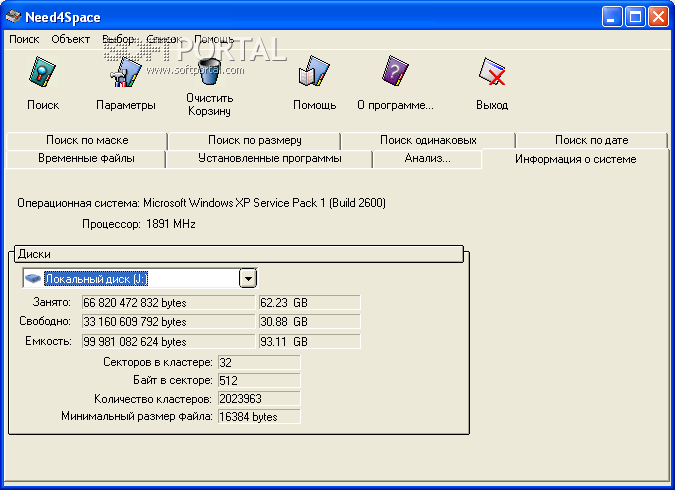Open Параметры tools icon
675x490 pixels.
coord(125,72)
